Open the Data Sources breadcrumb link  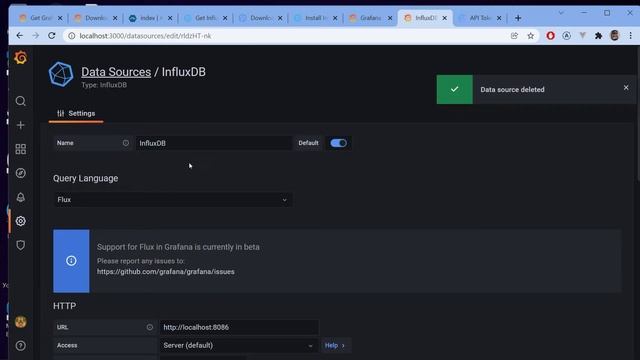click(116, 72)
